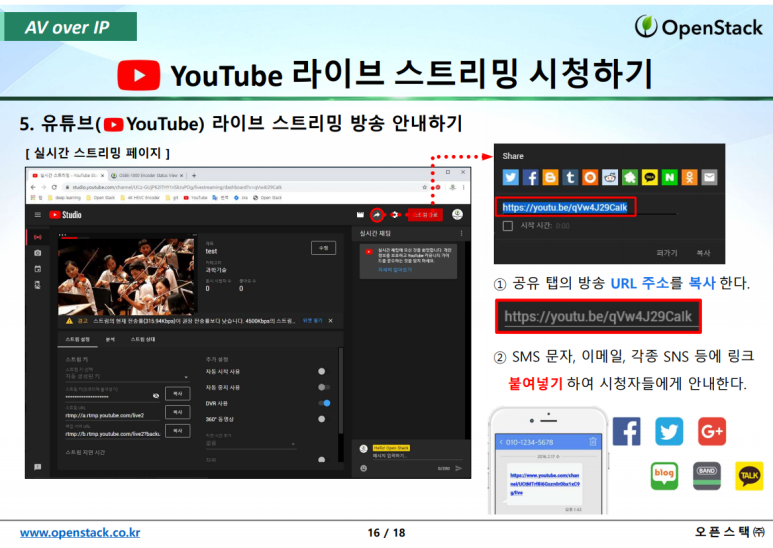Toggle the 360° 동영상 switch
Screen dimensions: 773x548
[x=323, y=419]
